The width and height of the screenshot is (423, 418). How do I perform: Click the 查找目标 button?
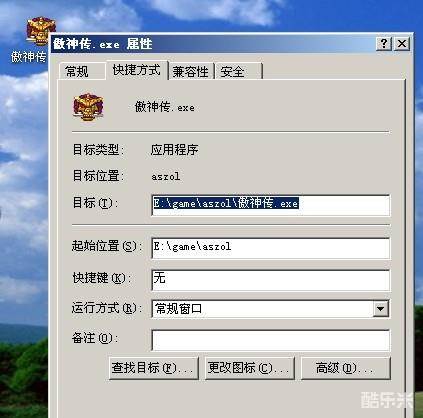coord(154,368)
